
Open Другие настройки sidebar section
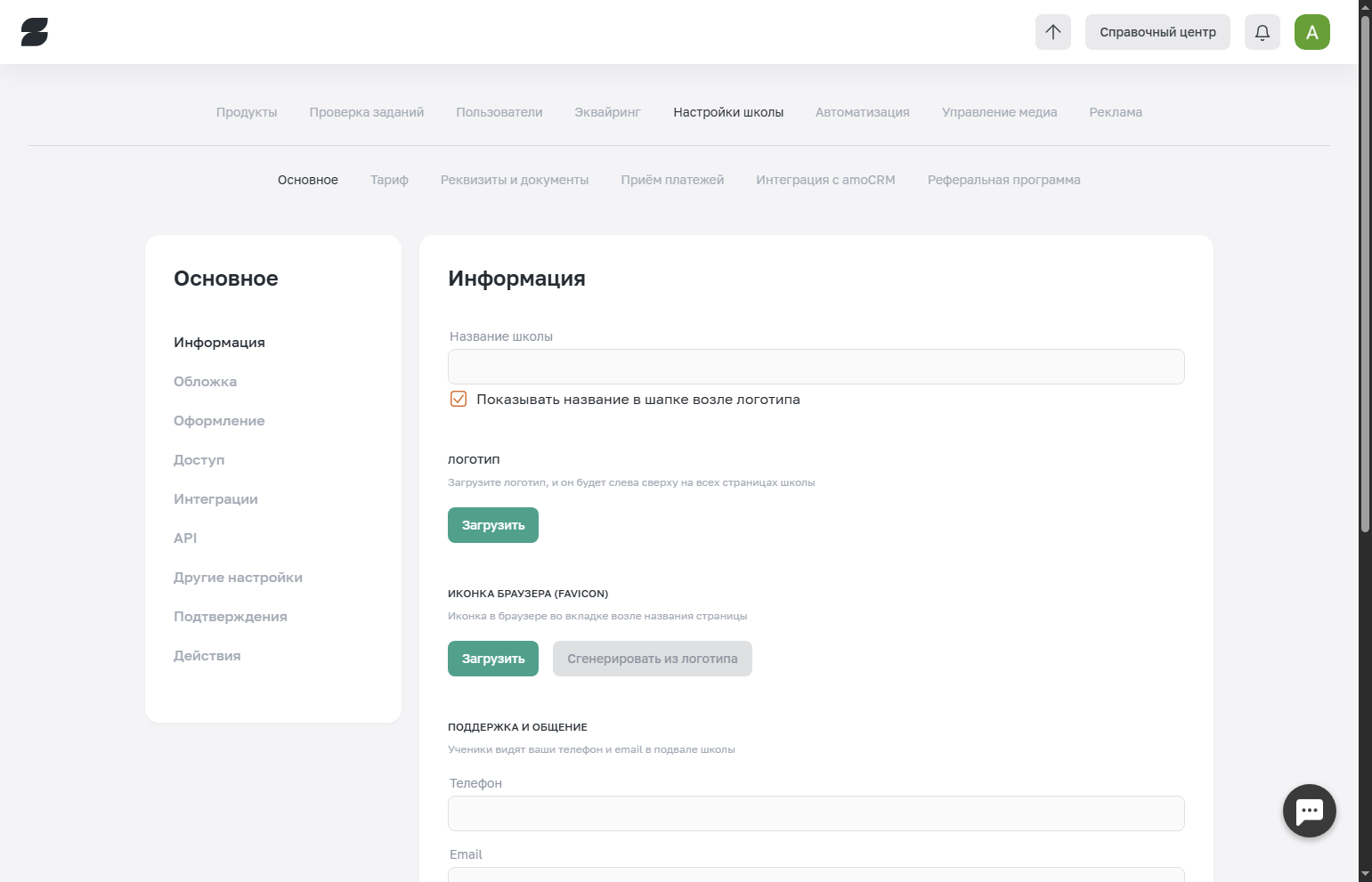tap(238, 578)
